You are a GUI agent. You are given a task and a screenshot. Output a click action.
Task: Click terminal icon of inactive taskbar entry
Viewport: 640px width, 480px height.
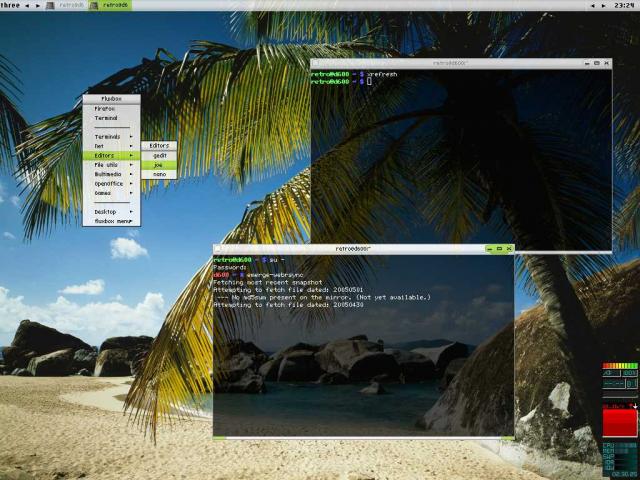(50, 6)
